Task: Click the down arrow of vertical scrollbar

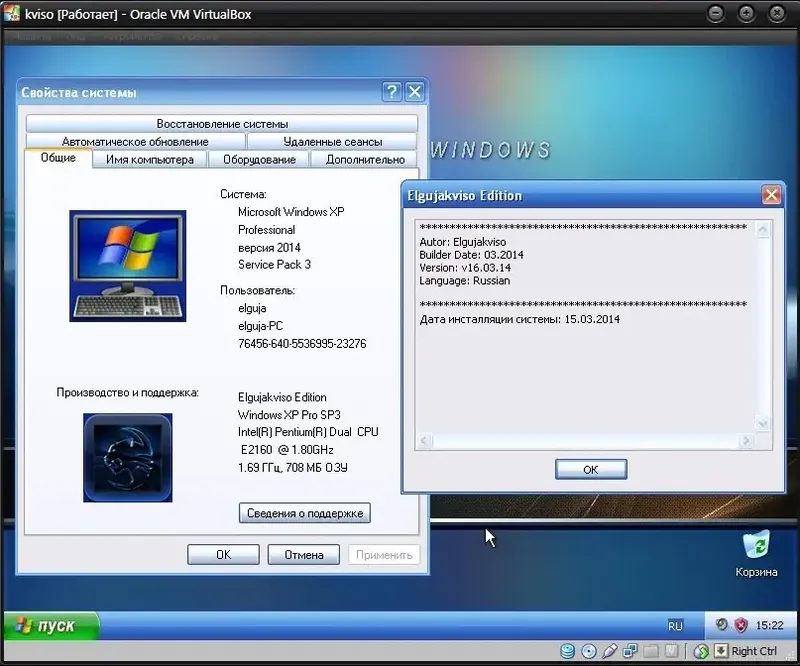Action: (763, 424)
